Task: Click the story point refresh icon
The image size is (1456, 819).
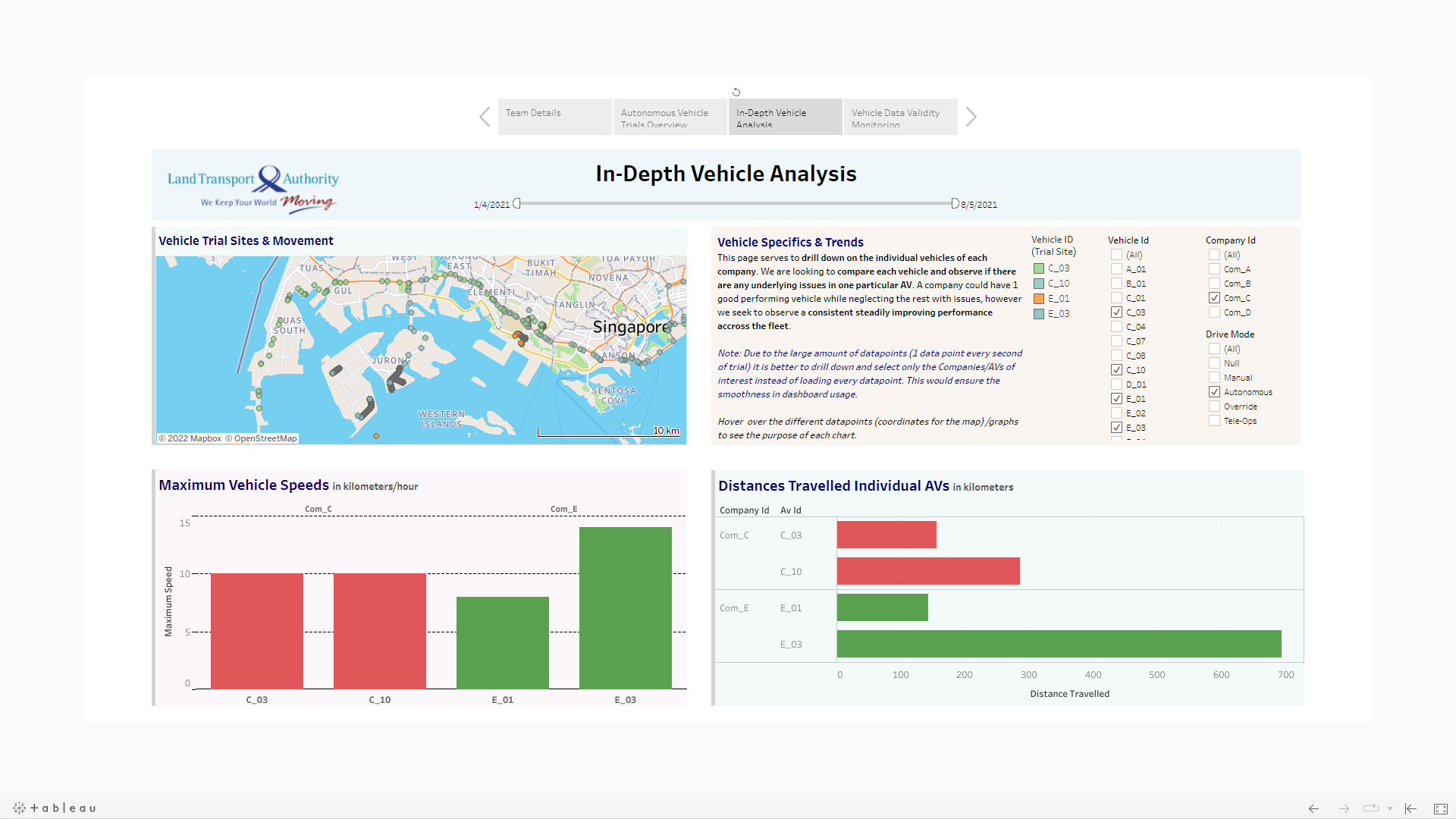Action: [736, 93]
